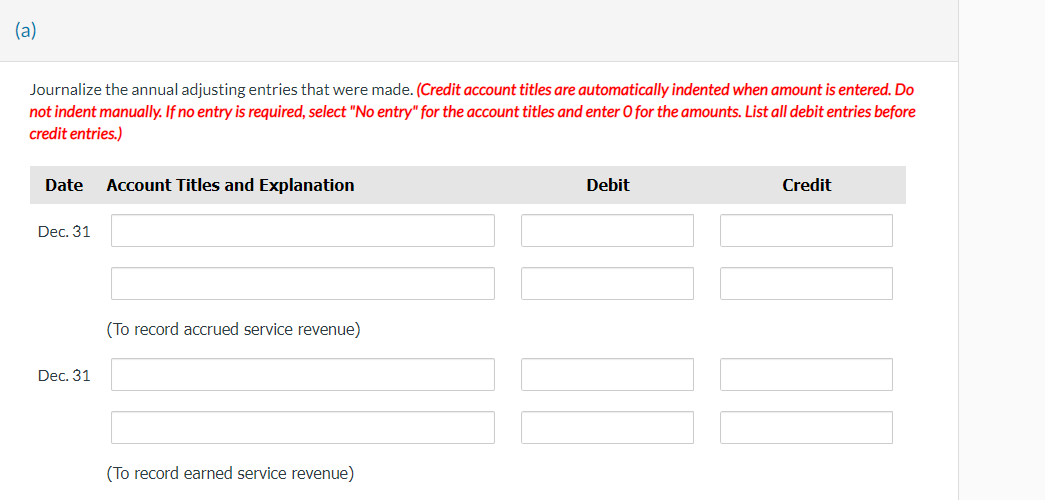This screenshot has height=500, width=1045.
Task: Click the second Credit field of the accrued service revenue entry
Action: 806,283
